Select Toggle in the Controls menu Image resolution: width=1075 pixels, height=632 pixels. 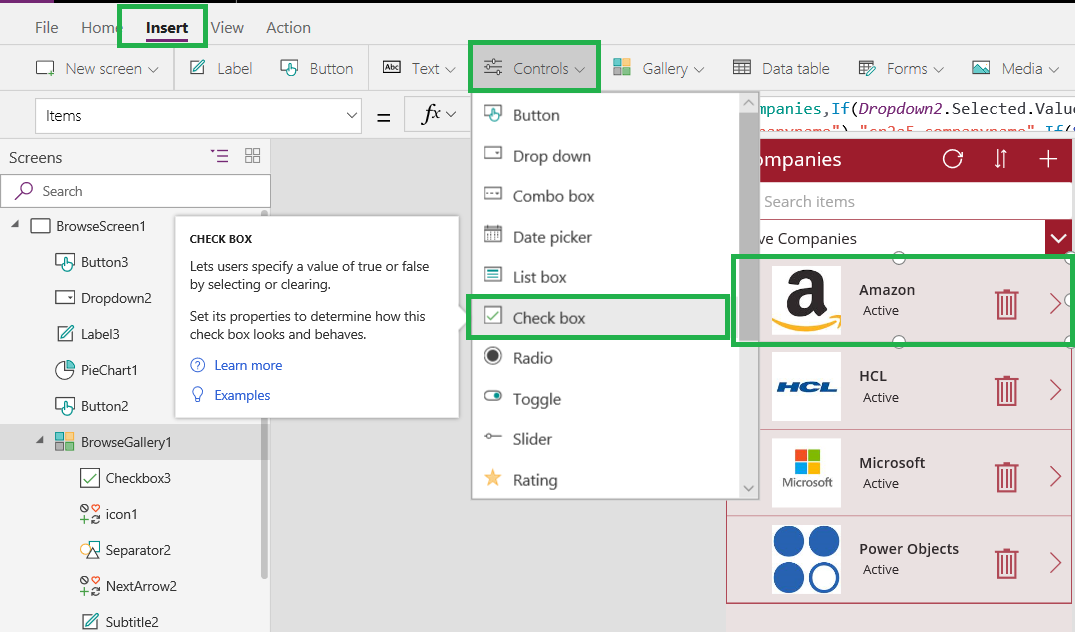pyautogui.click(x=536, y=399)
